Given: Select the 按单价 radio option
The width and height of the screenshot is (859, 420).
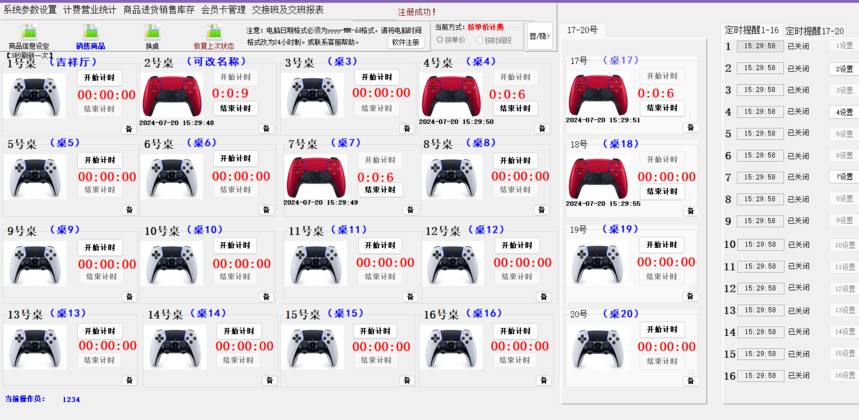Looking at the screenshot, I should [451, 40].
